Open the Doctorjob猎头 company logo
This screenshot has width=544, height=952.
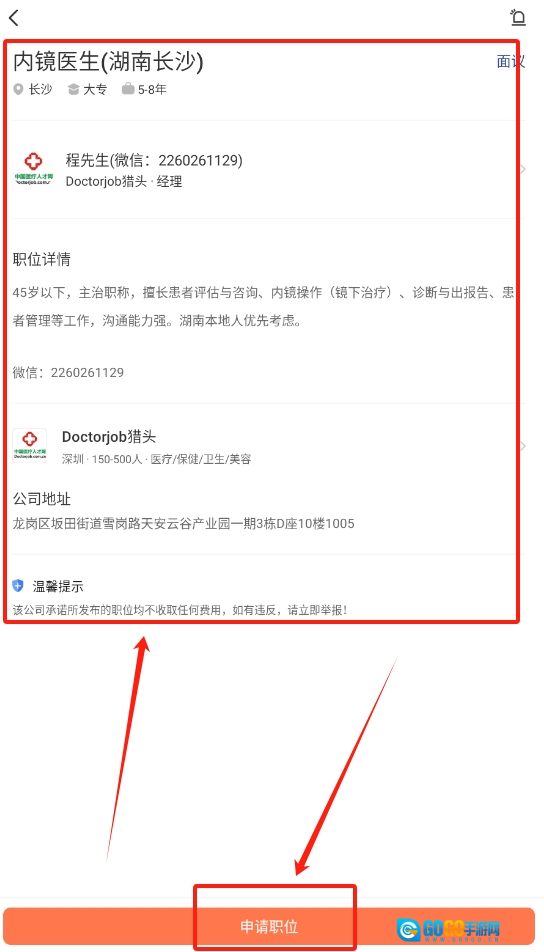pyautogui.click(x=30, y=445)
